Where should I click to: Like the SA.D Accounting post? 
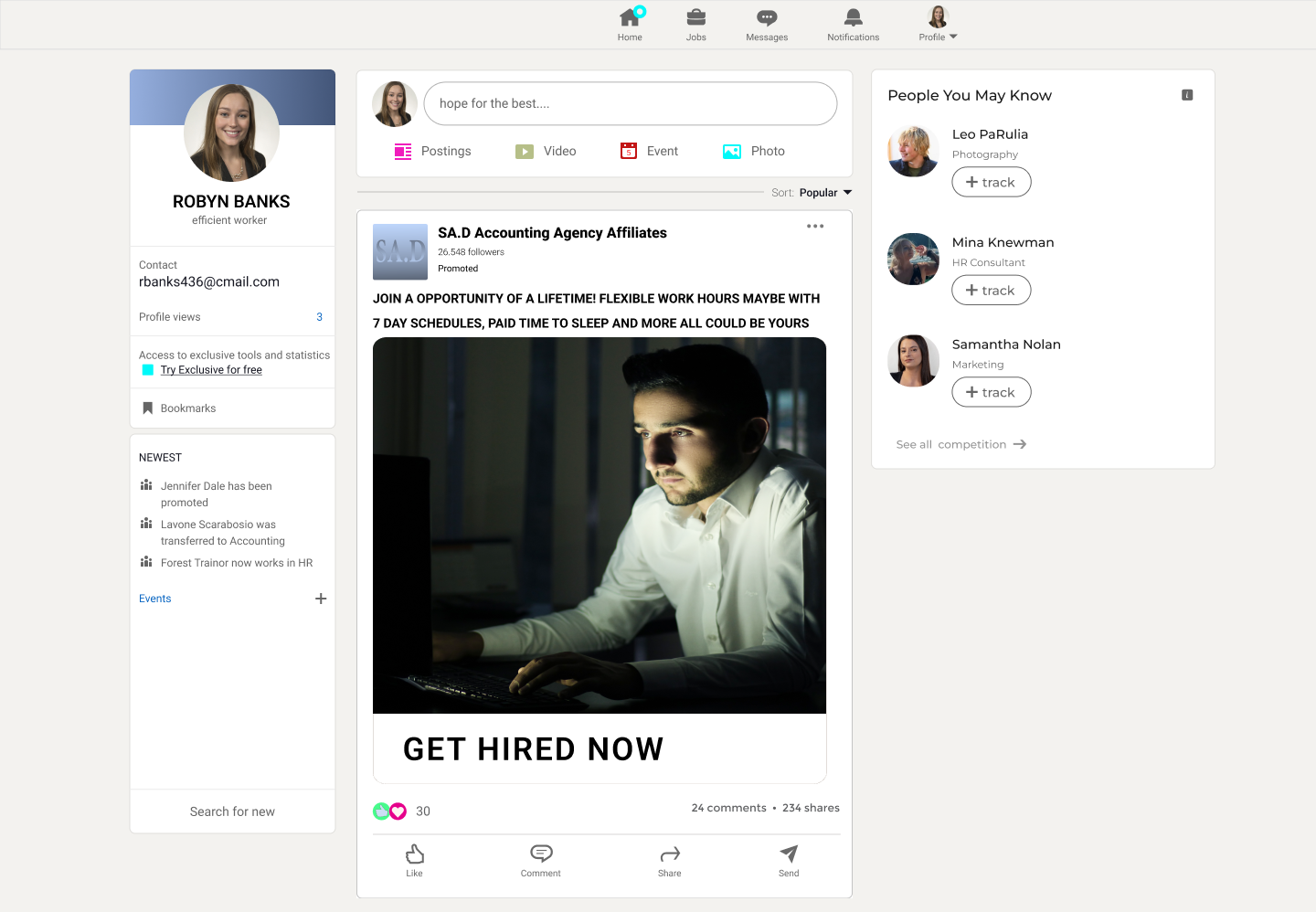(415, 860)
